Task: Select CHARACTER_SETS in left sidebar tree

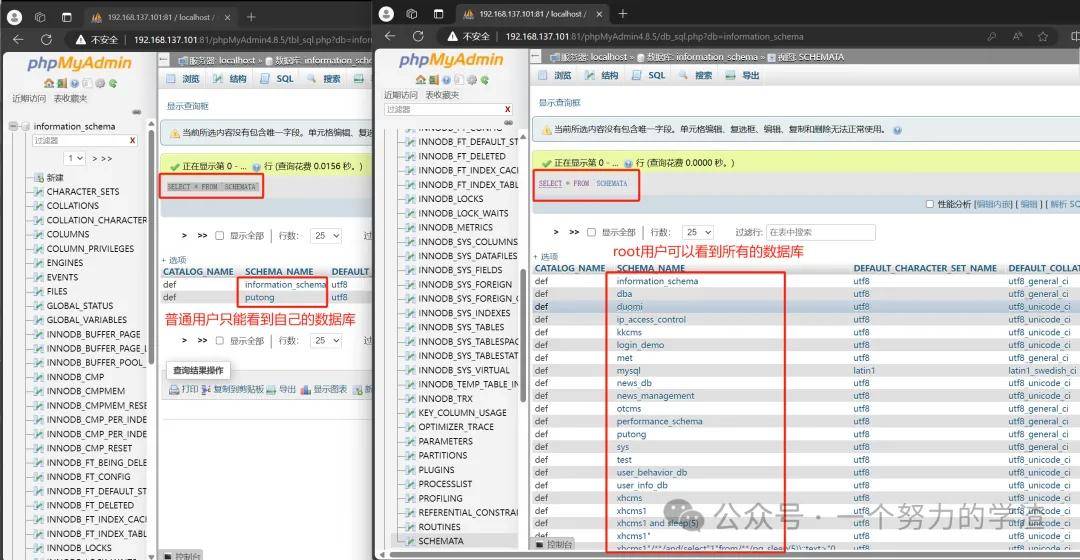Action: click(x=83, y=191)
